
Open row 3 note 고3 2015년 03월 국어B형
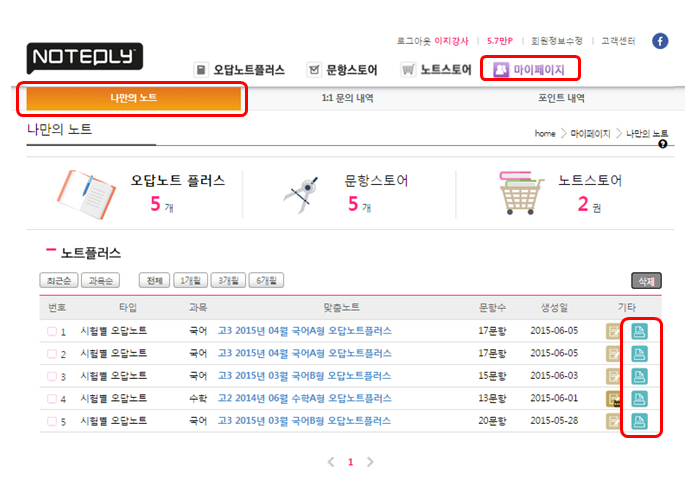(304, 376)
